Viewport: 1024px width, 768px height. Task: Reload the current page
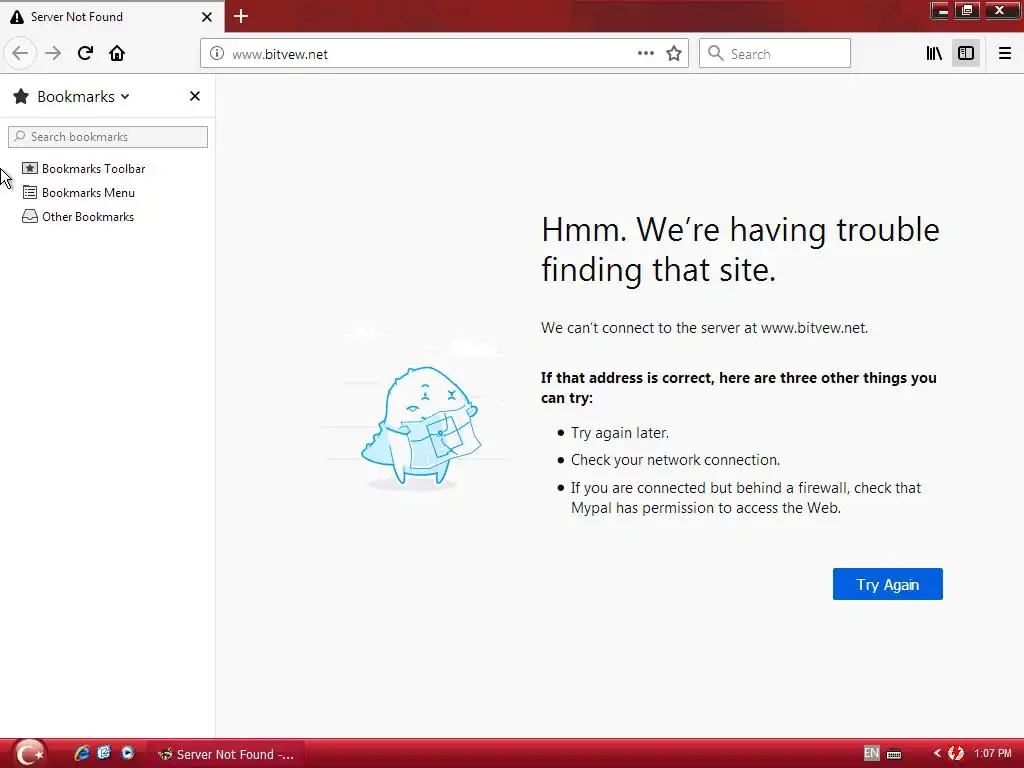point(86,54)
